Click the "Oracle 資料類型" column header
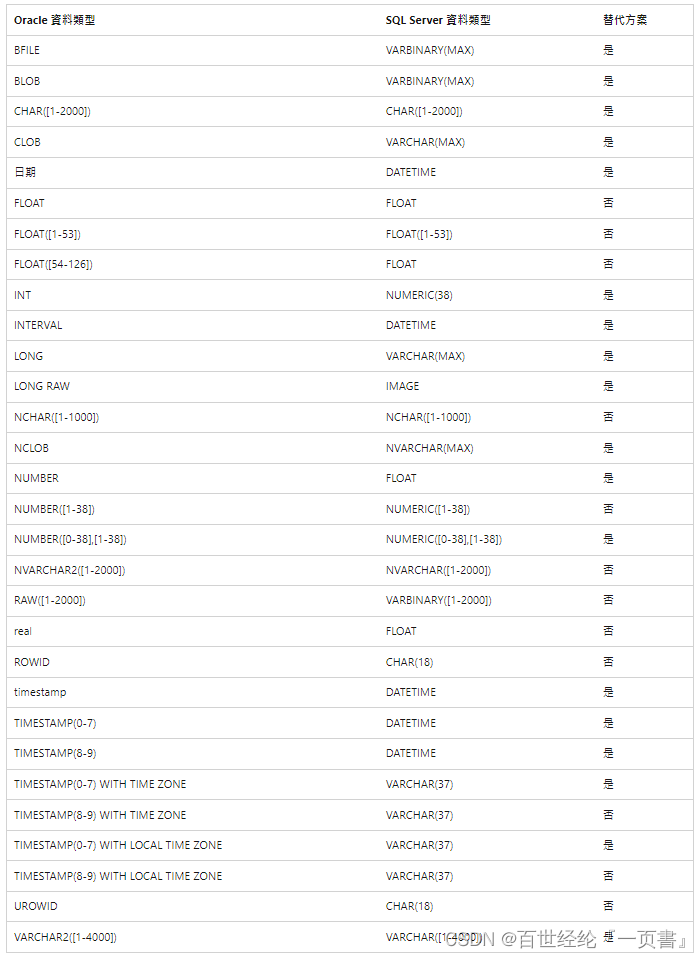The height and width of the screenshot is (958, 700). (x=55, y=20)
